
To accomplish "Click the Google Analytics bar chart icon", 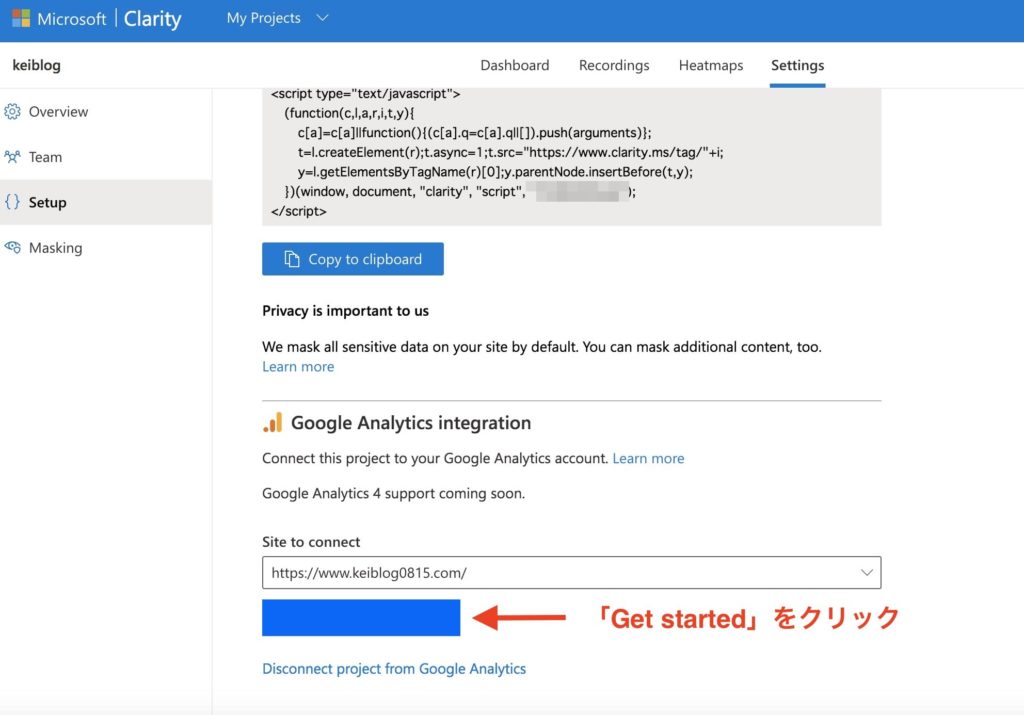I will (x=273, y=422).
